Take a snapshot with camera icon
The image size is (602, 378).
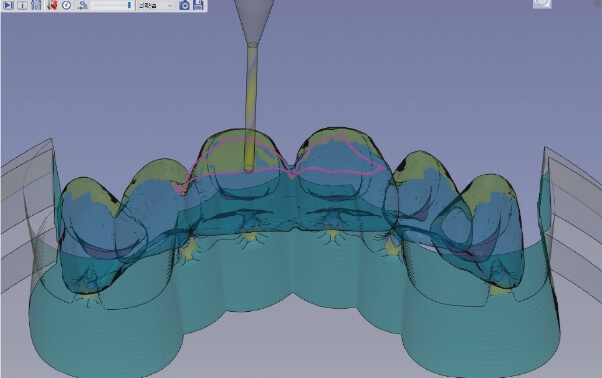tap(184, 5)
